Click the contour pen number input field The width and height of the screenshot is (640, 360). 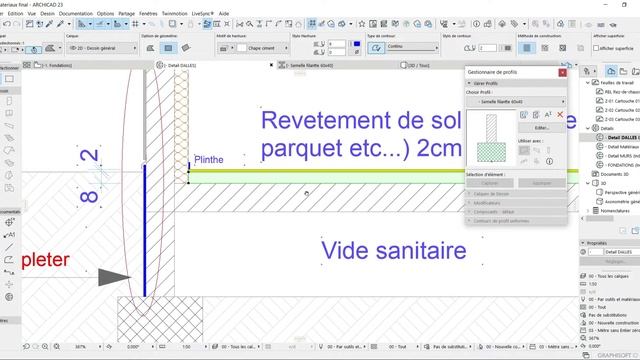point(487,48)
